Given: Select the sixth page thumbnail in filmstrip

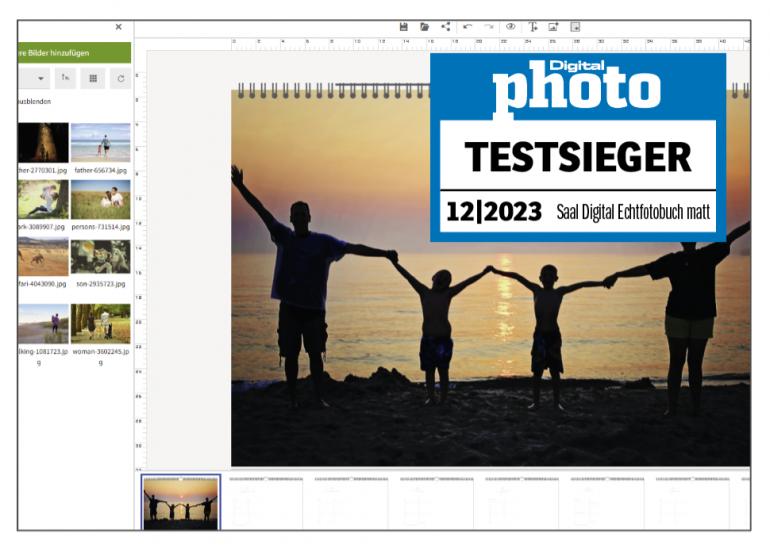Looking at the screenshot, I should click(x=607, y=503).
